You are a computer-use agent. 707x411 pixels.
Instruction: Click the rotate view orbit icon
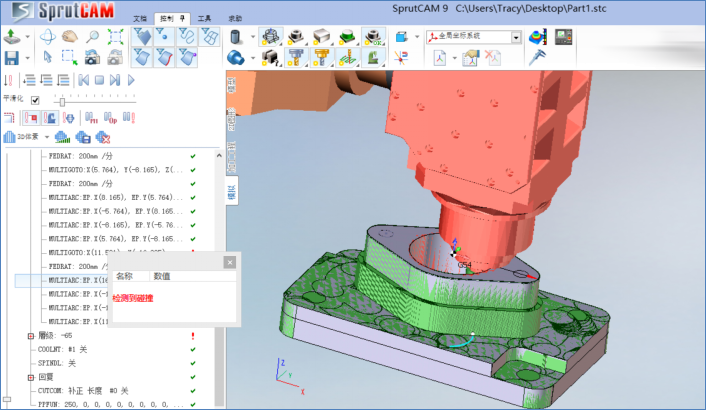pyautogui.click(x=48, y=37)
